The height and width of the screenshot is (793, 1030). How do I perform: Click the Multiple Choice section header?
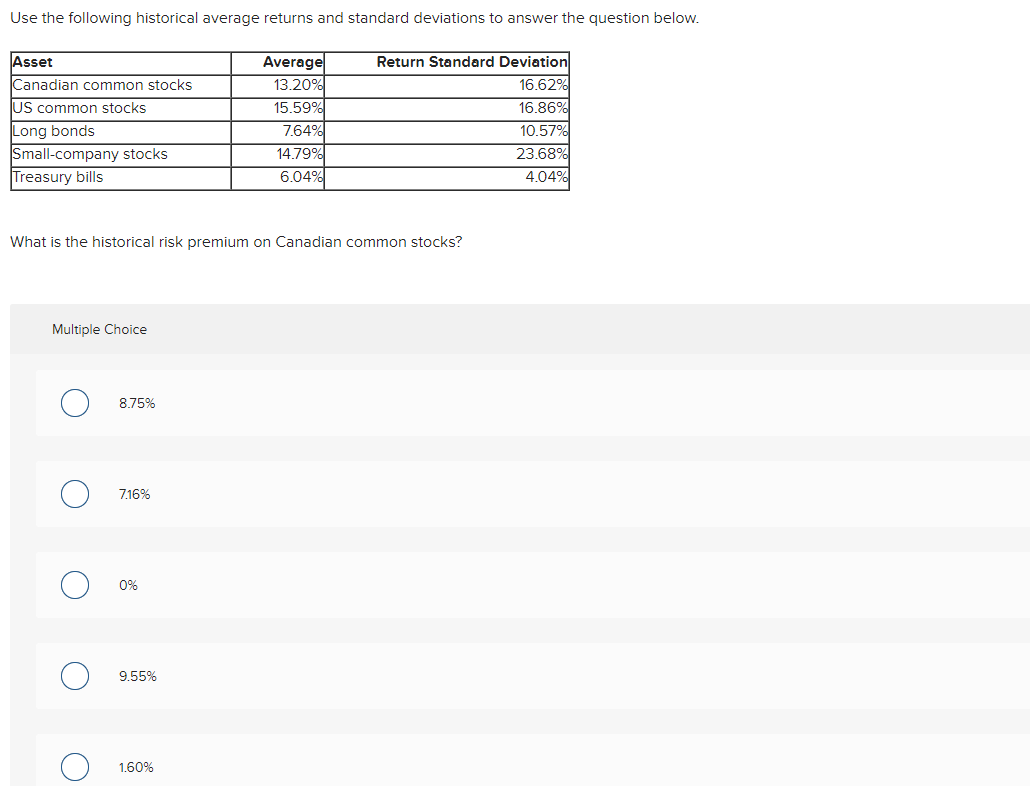point(99,329)
